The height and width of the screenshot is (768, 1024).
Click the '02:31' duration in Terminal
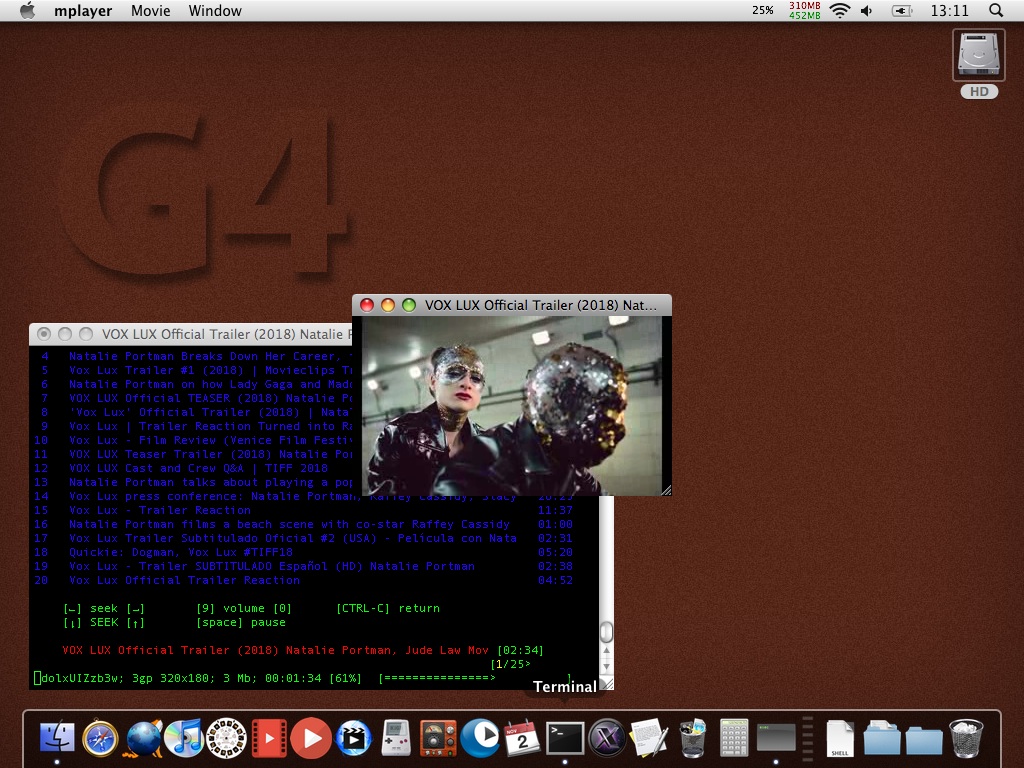555,538
